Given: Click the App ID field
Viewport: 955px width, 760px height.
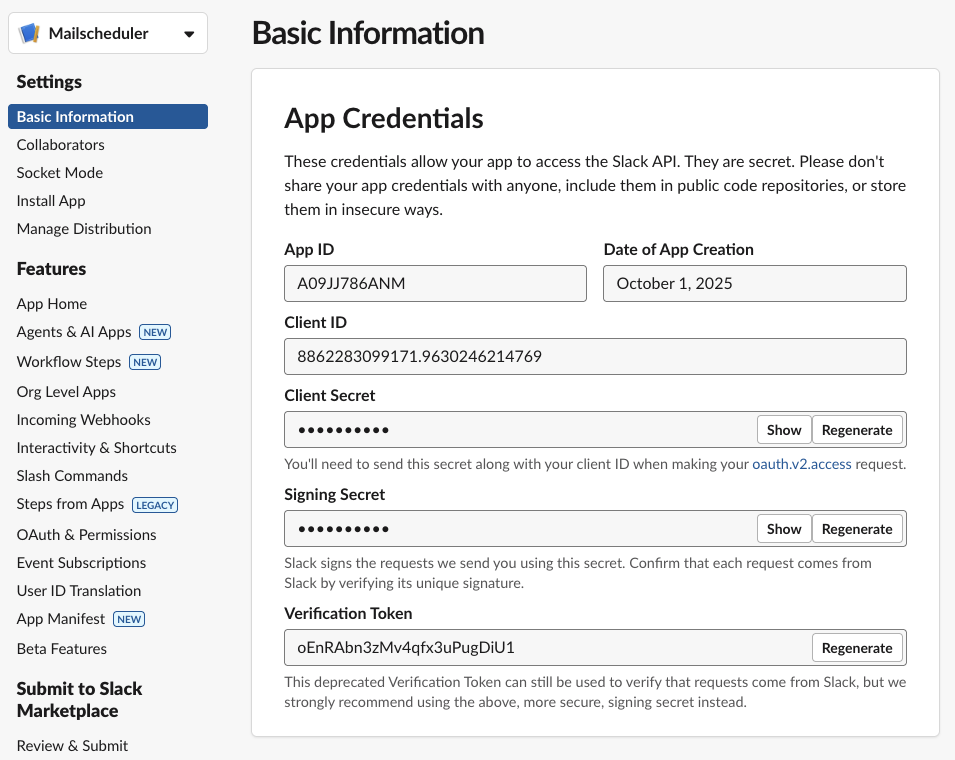Looking at the screenshot, I should [435, 284].
